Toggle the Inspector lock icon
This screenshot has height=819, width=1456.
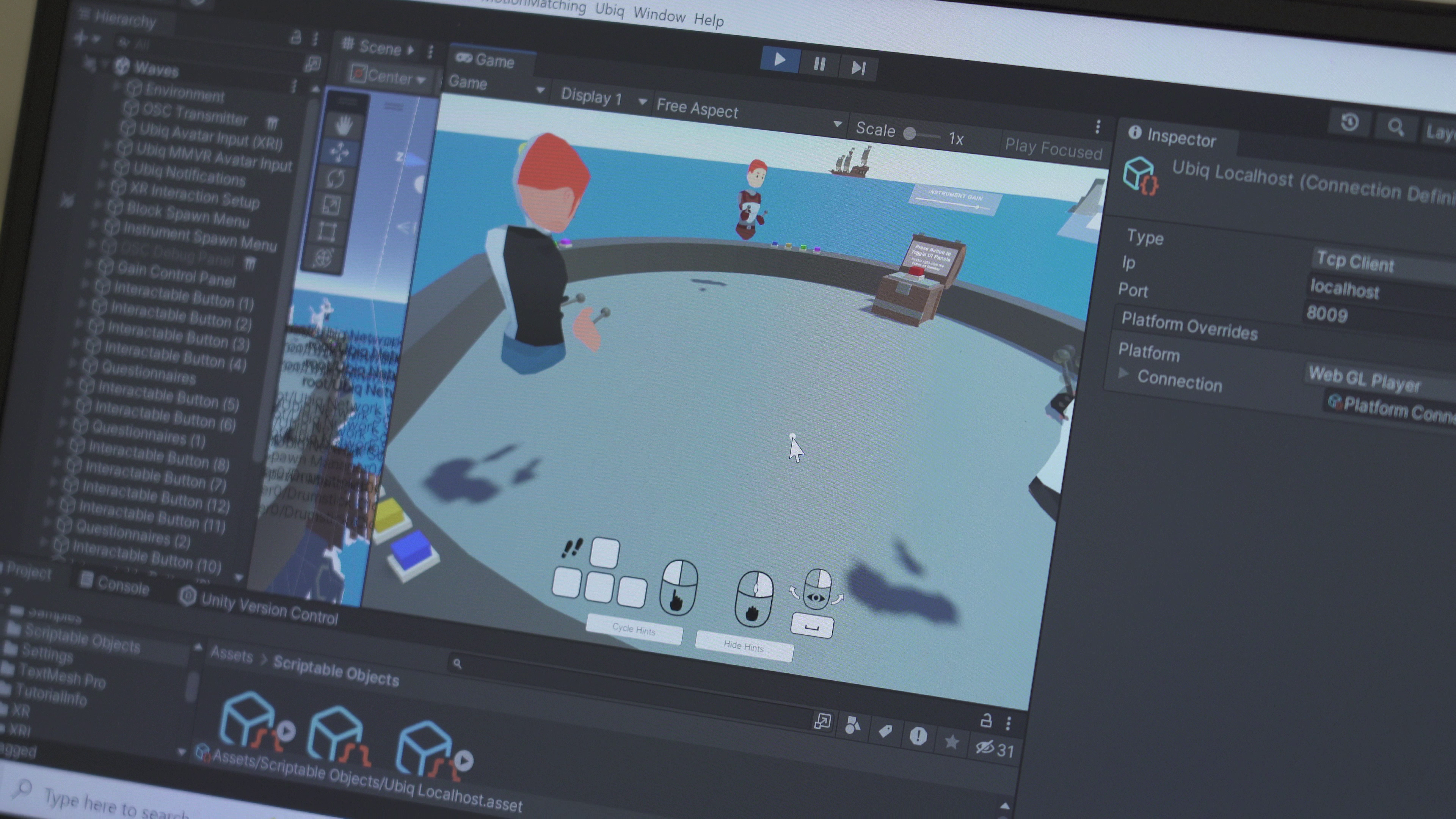pos(987,721)
